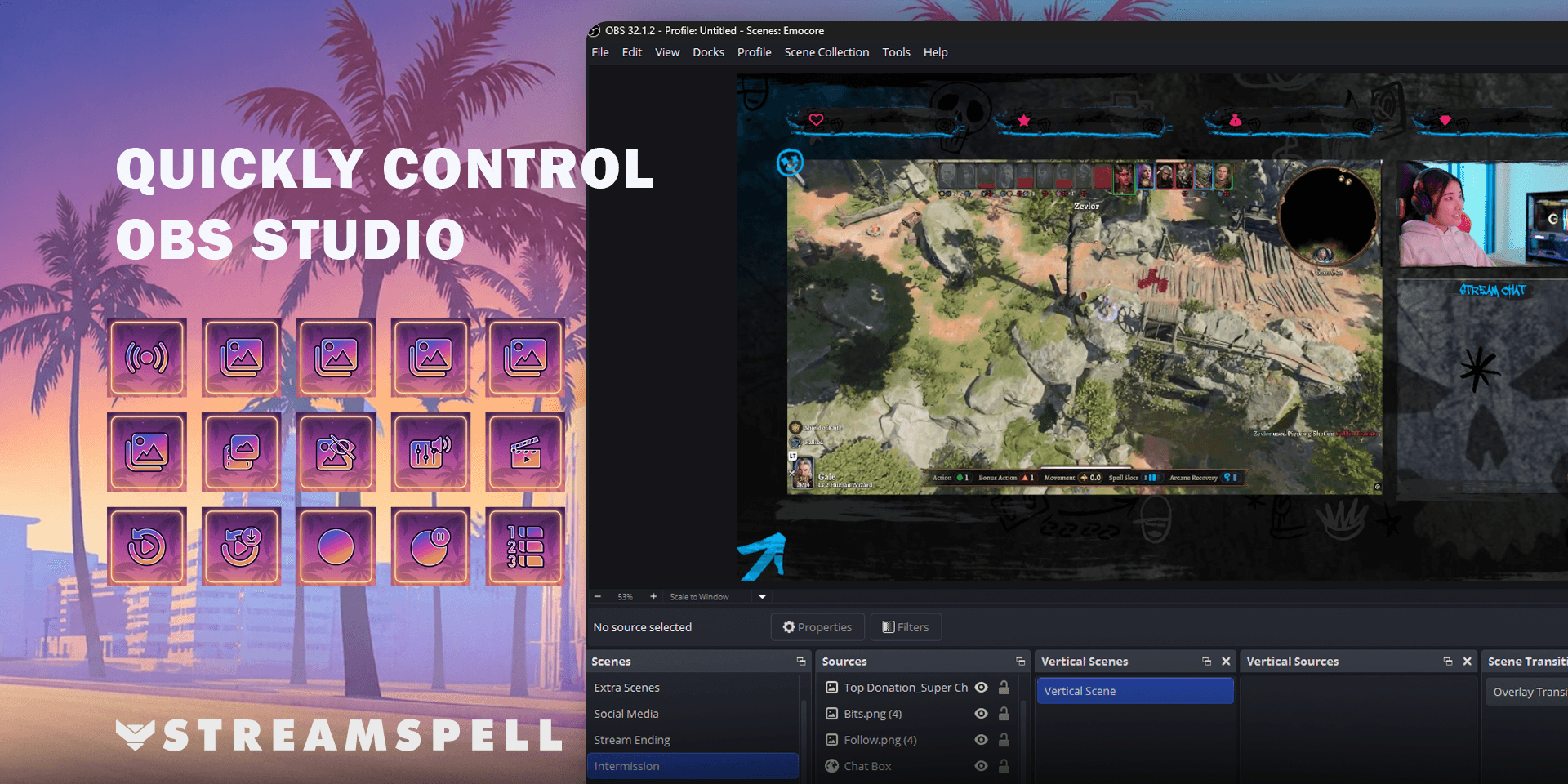
Task: Open the Edit menu
Action: (632, 52)
